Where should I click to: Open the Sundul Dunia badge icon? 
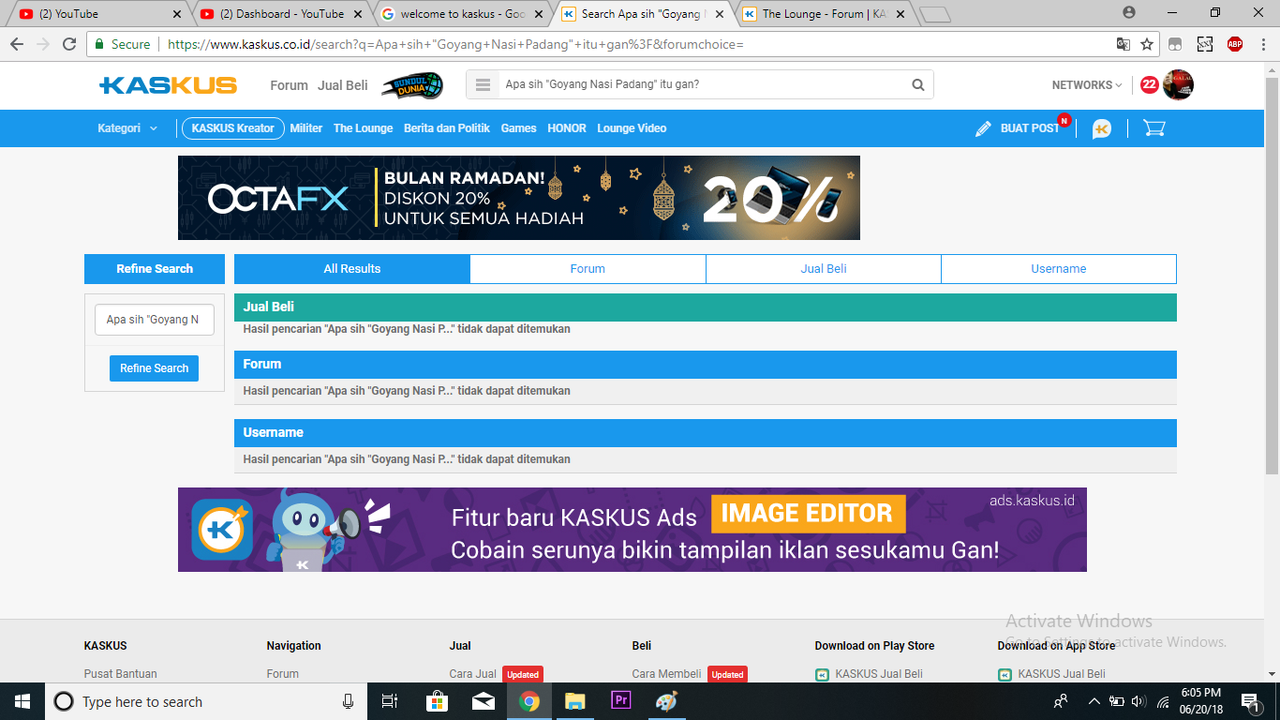coord(412,86)
